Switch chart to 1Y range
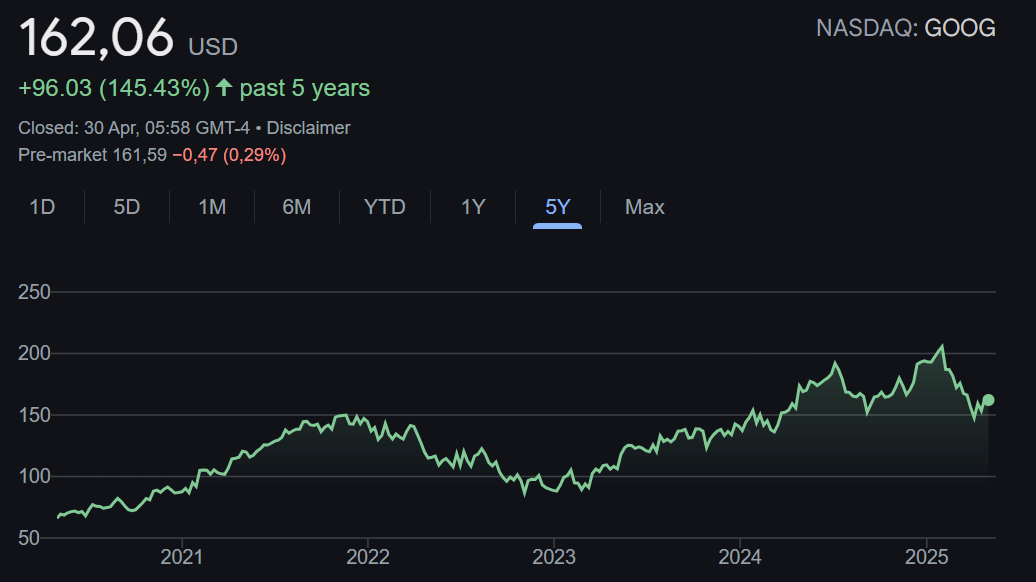 pyautogui.click(x=473, y=207)
